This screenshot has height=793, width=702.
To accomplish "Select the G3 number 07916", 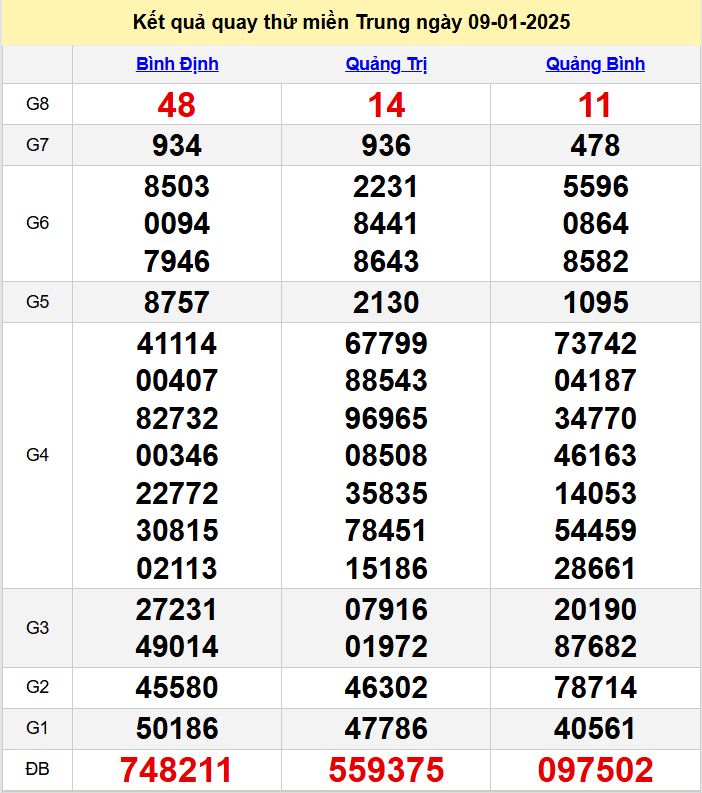I will click(386, 609).
